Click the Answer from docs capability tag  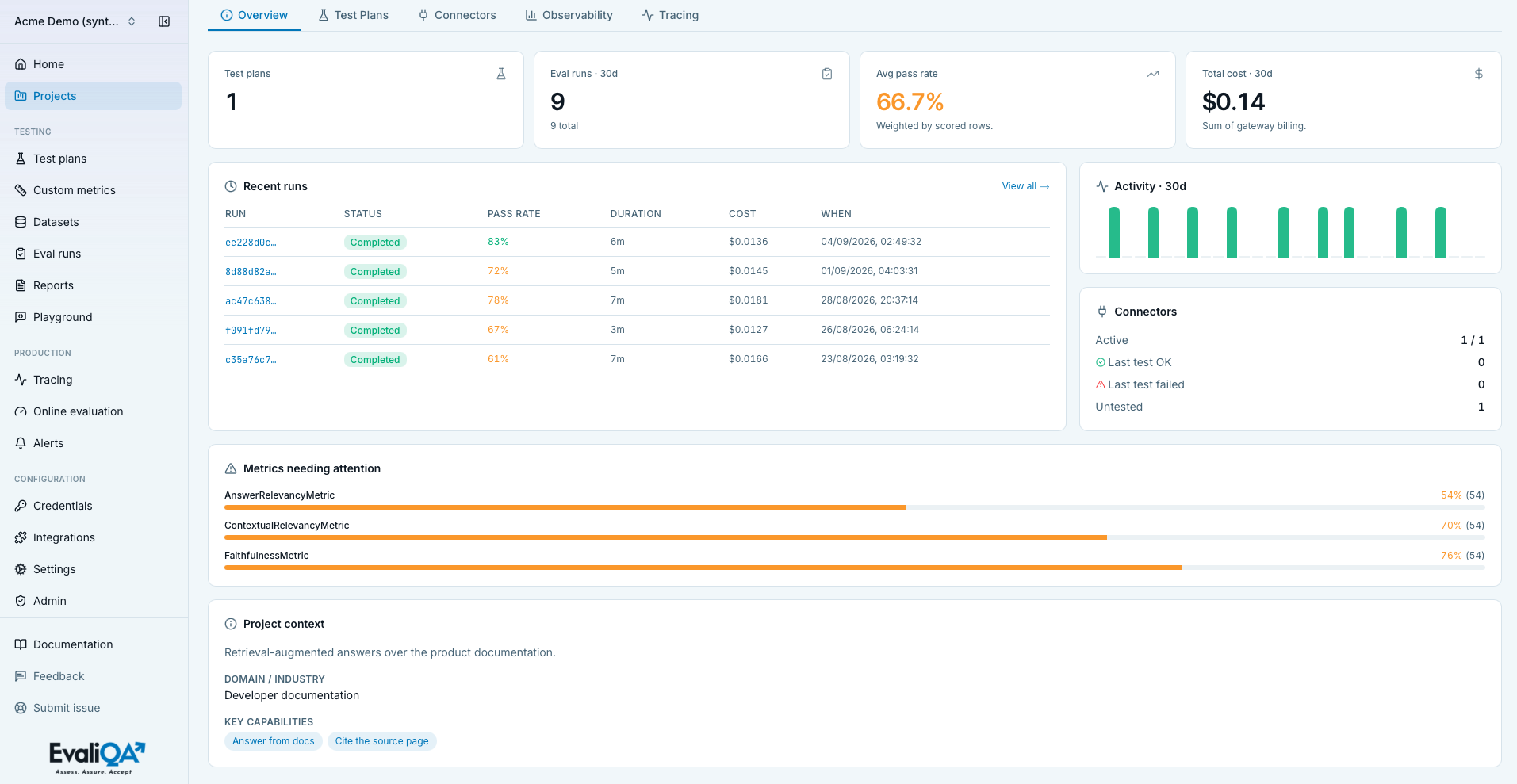point(274,741)
